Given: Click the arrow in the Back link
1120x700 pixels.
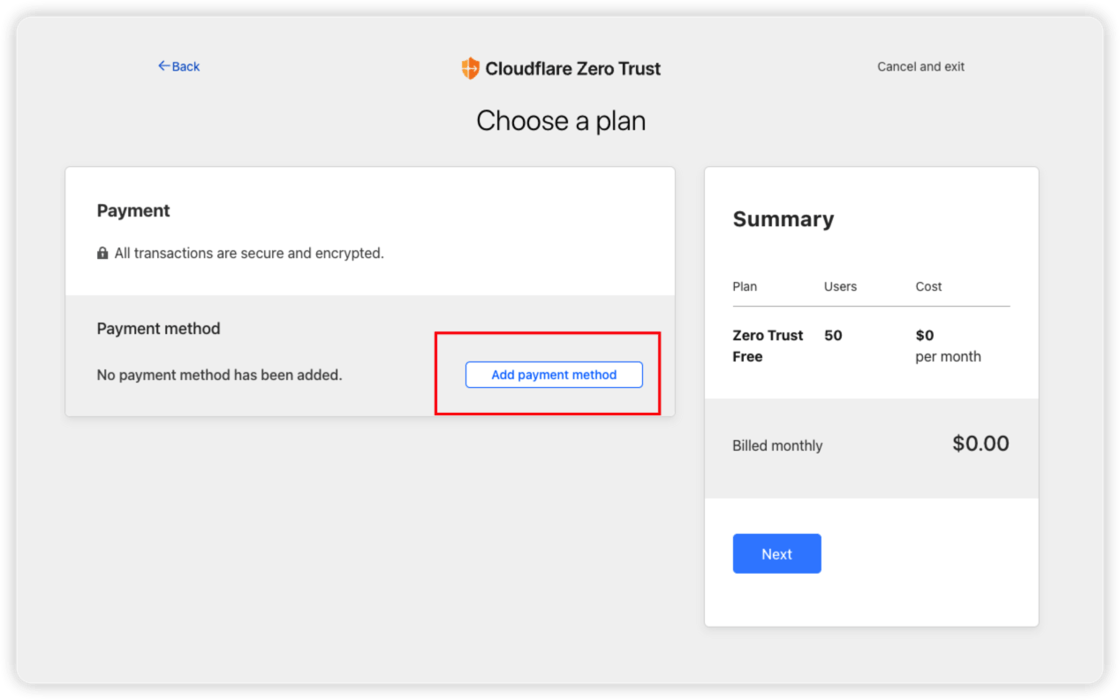Looking at the screenshot, I should pos(163,66).
